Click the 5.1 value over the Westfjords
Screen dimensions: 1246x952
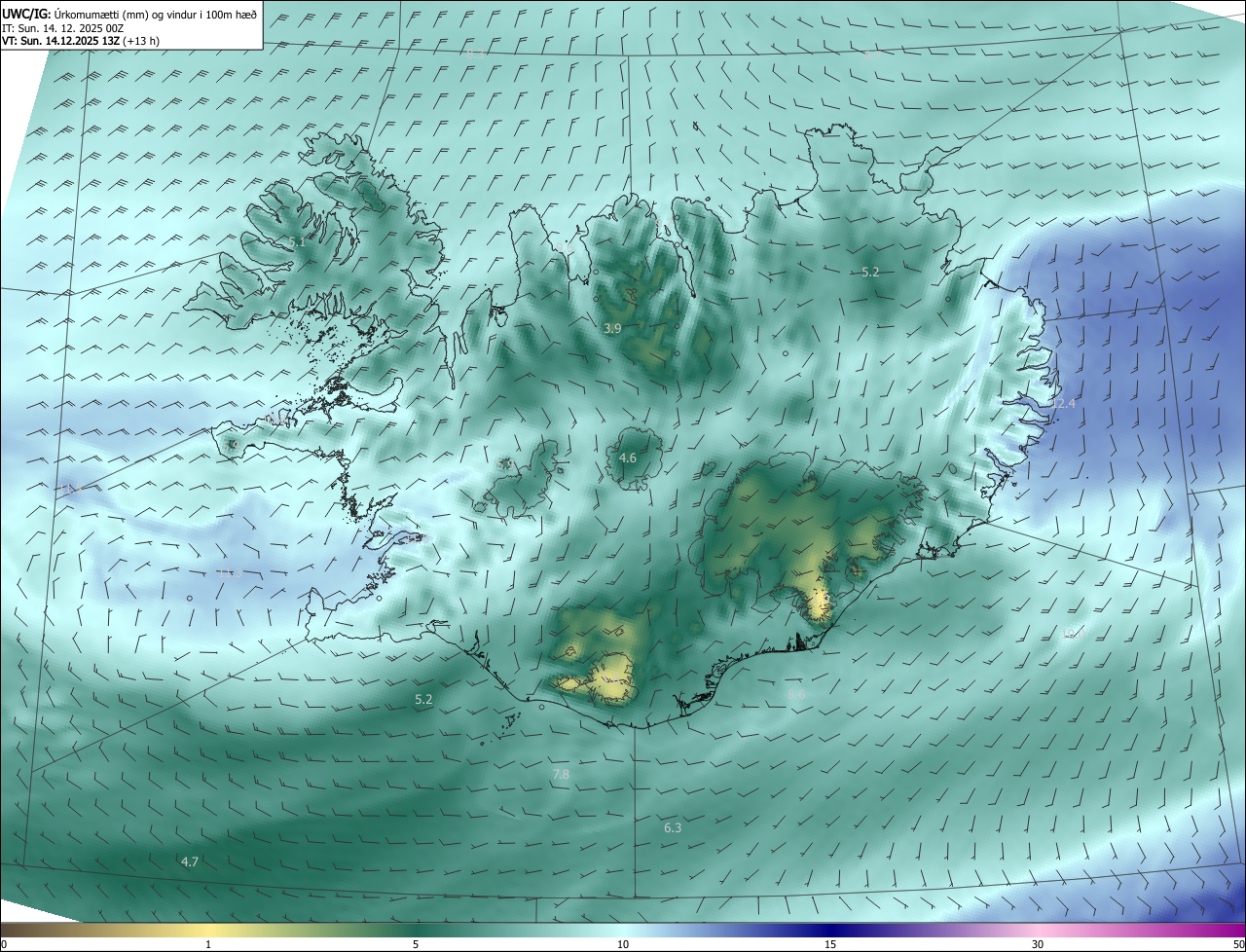click(297, 241)
